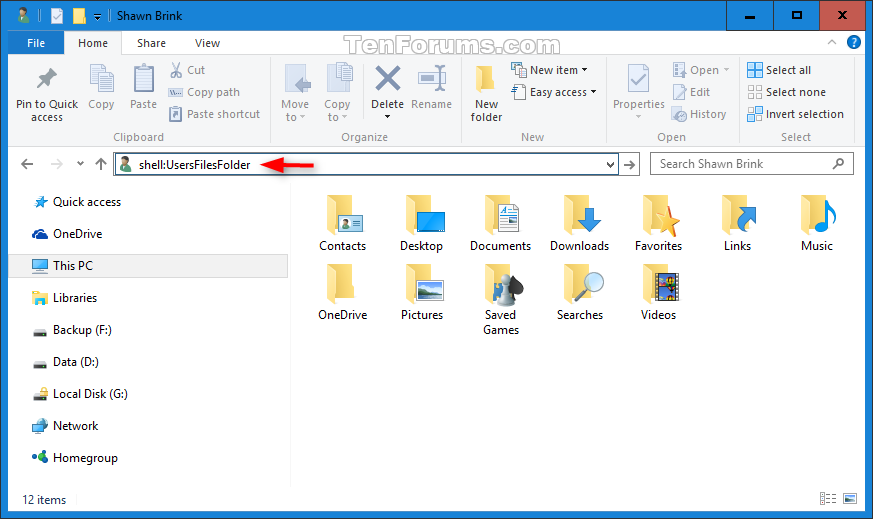
Task: Click New folder icon in title bar toolbar
Action: tap(79, 16)
